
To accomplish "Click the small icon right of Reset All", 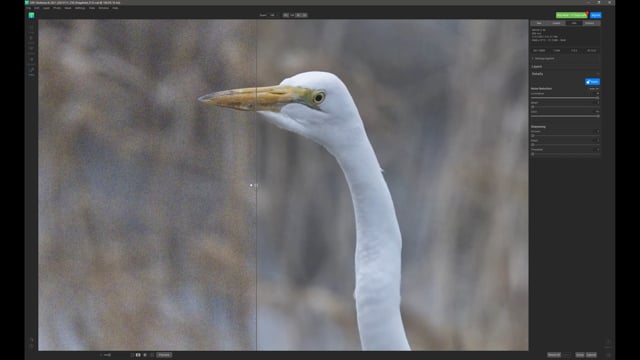I will coord(567,355).
